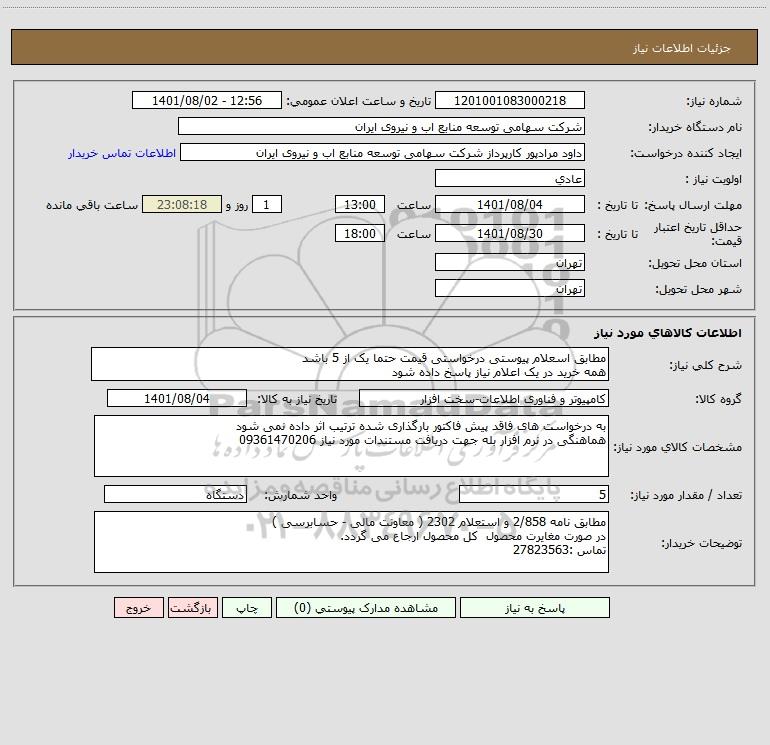This screenshot has width=770, height=745.
Task: Click the countdown timer 23:08:18
Action: tap(182, 204)
